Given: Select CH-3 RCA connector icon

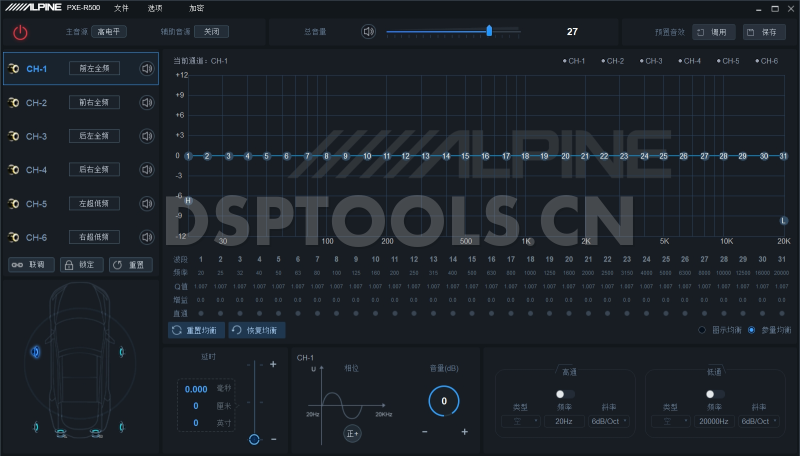Looking at the screenshot, I should (14, 136).
